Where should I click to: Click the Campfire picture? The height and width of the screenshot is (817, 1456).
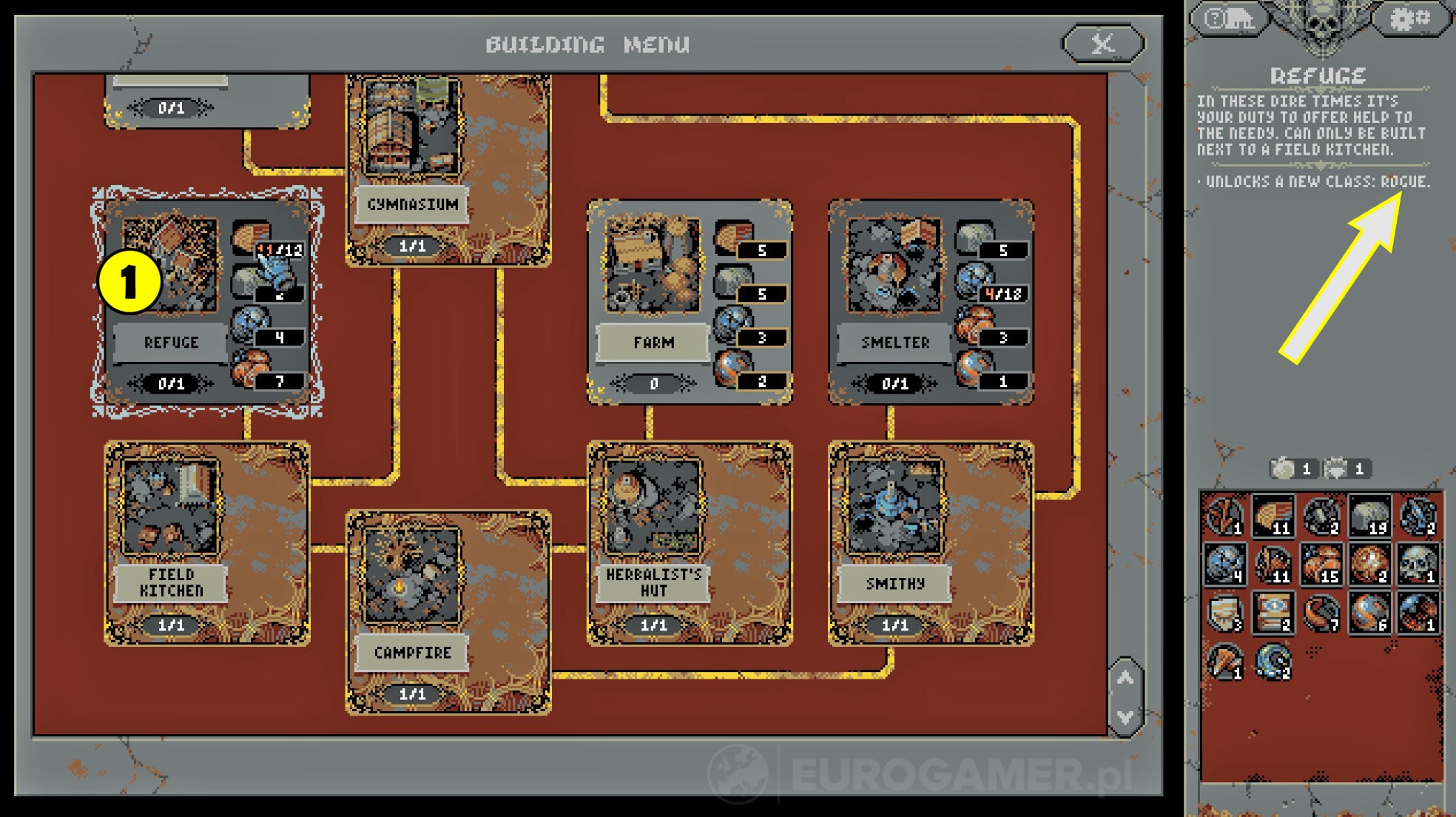[x=411, y=575]
